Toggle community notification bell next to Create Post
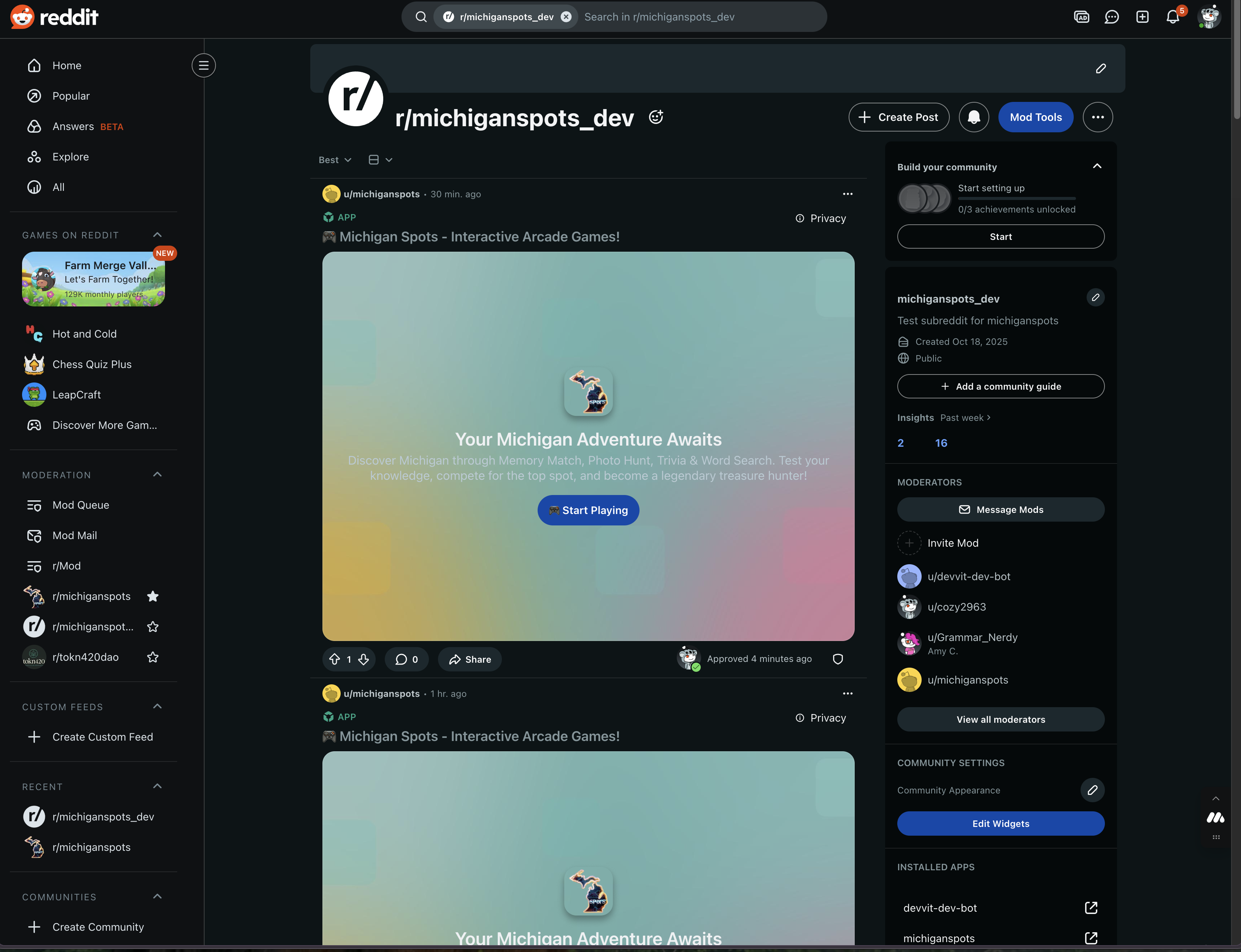This screenshot has width=1241, height=952. [x=974, y=117]
